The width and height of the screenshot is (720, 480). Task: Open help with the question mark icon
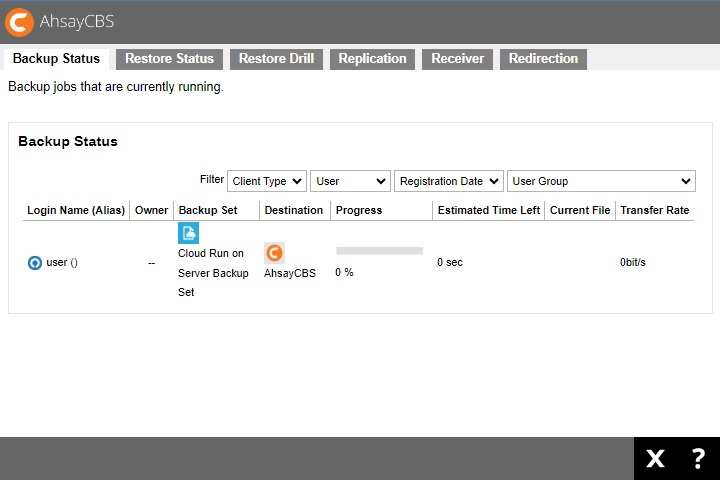click(x=698, y=459)
